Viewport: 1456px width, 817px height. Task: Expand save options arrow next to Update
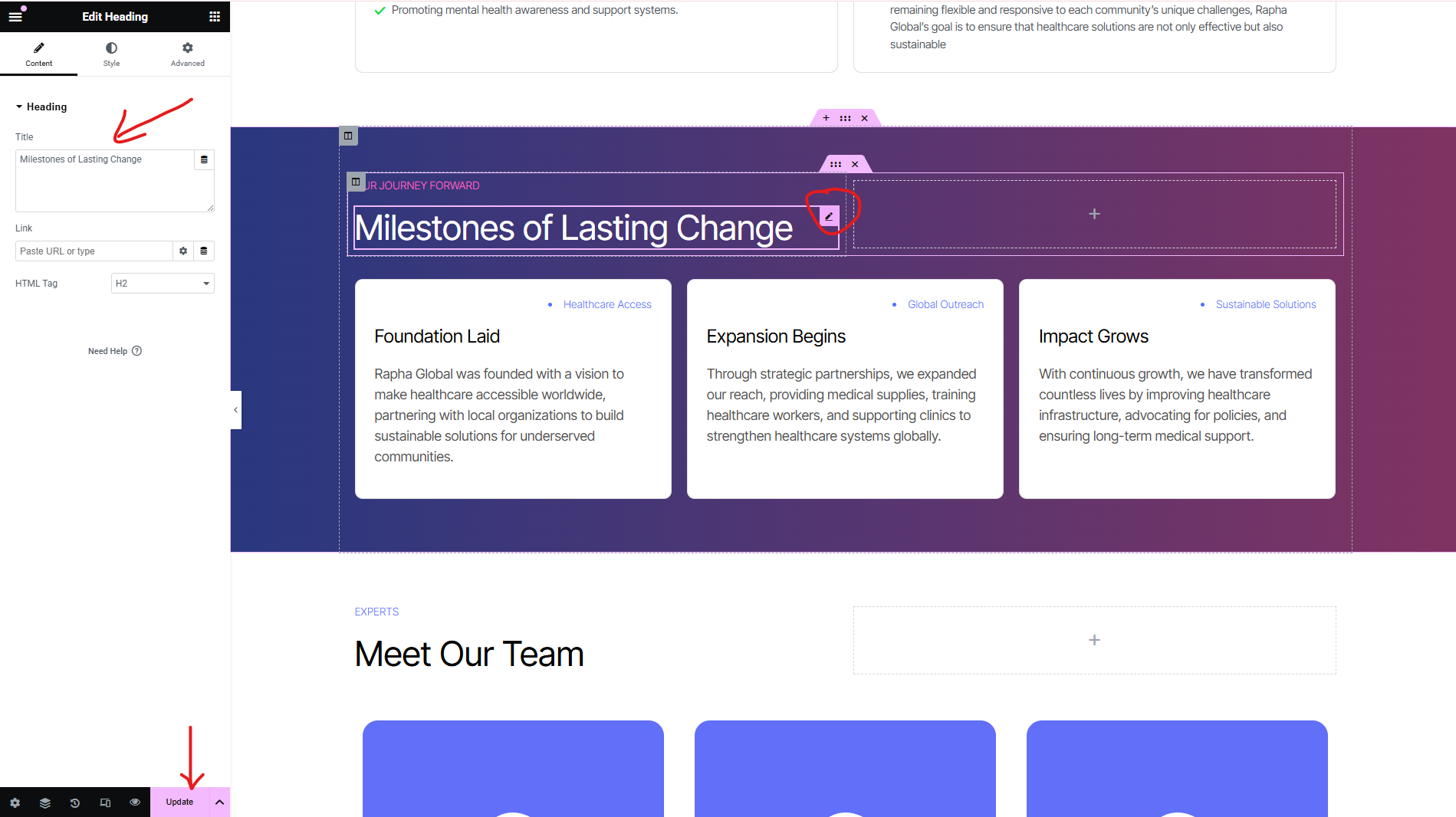tap(219, 802)
